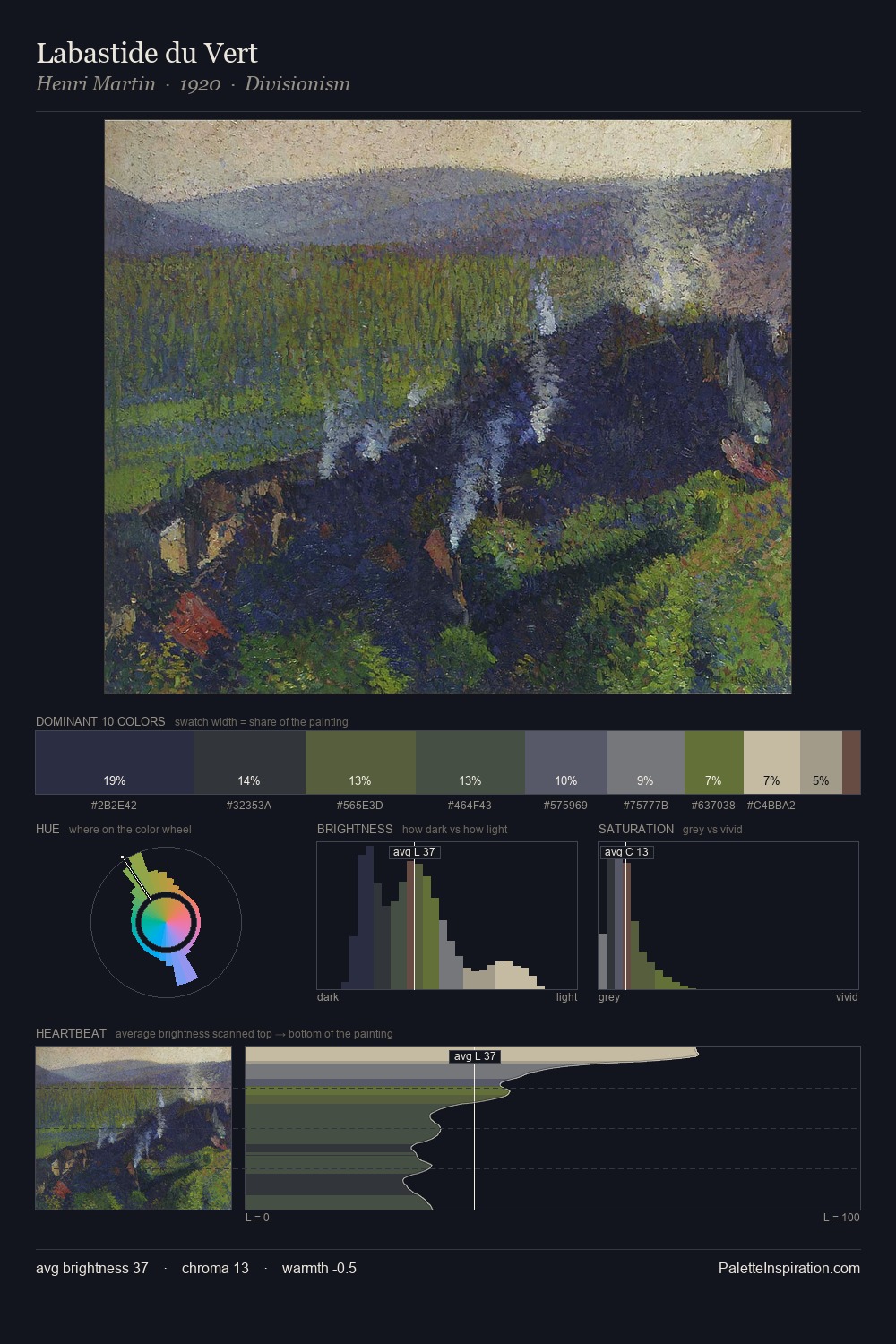896x1344 pixels.
Task: Click the 'HEARTBEAT' section heading
Action: (x=71, y=1033)
